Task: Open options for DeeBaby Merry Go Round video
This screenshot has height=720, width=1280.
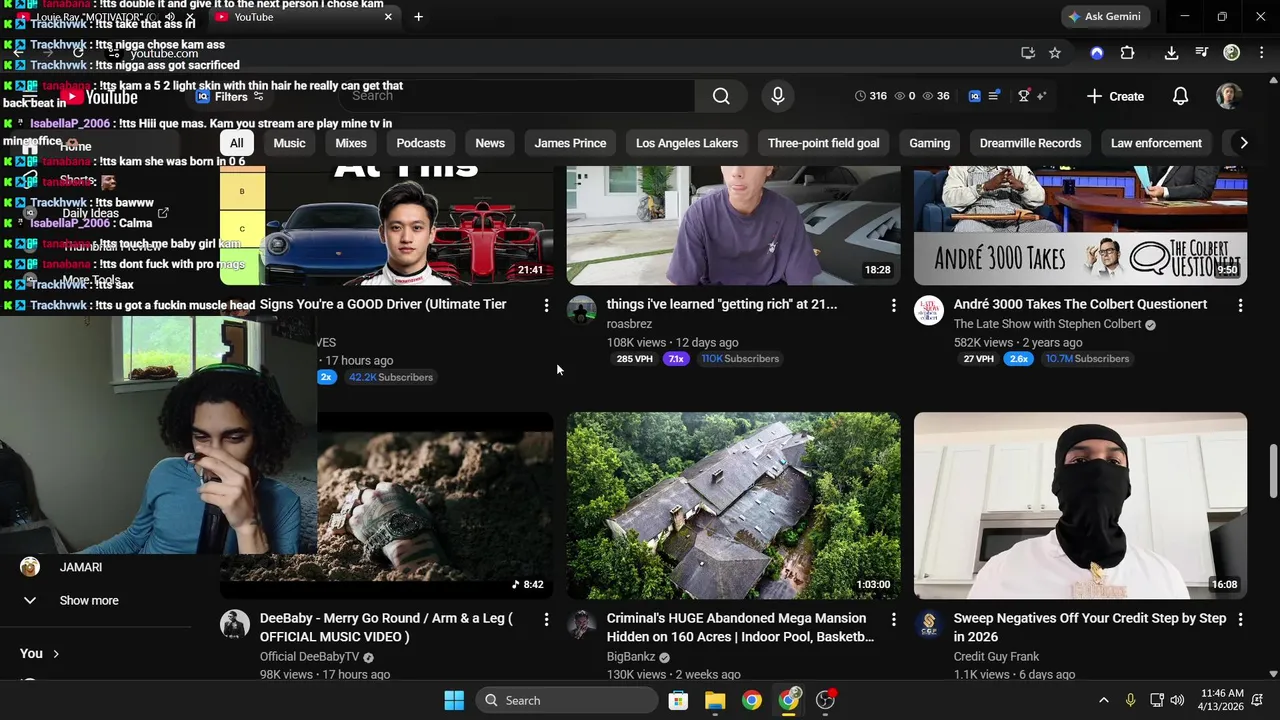Action: [x=546, y=620]
